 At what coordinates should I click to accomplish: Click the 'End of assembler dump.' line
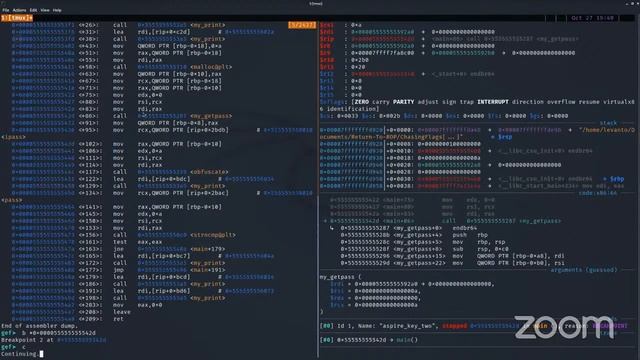[x=39, y=326]
